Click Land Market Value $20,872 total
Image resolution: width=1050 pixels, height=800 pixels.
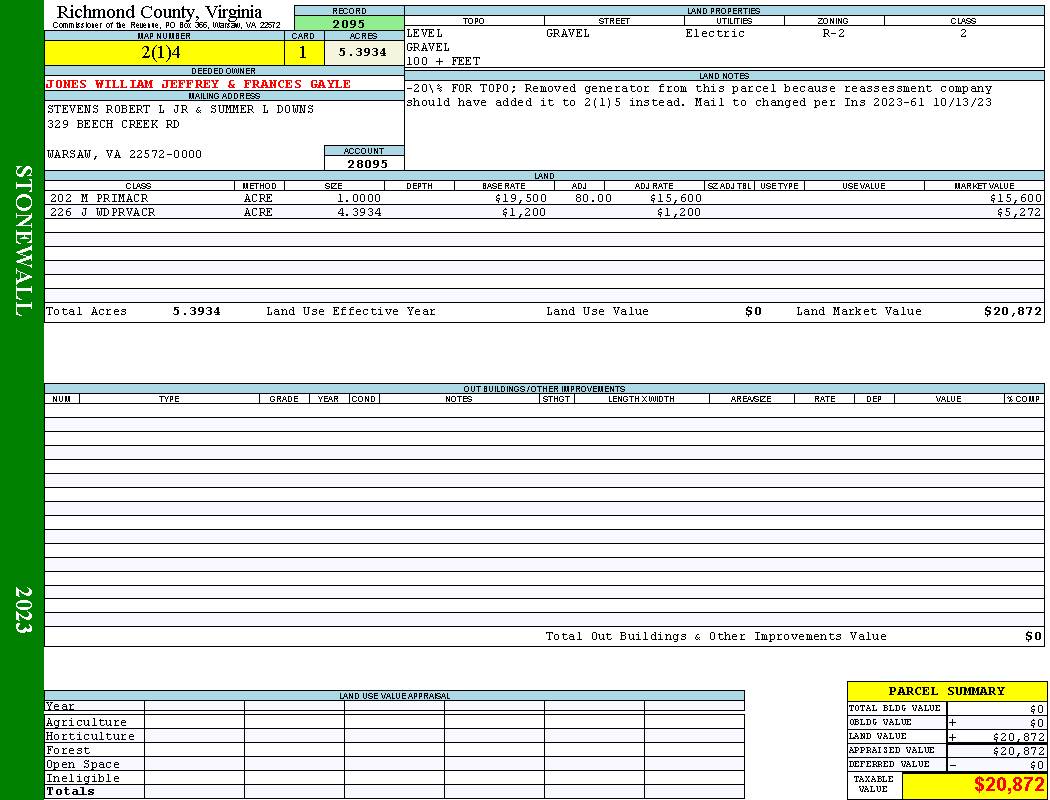pyautogui.click(x=1013, y=311)
